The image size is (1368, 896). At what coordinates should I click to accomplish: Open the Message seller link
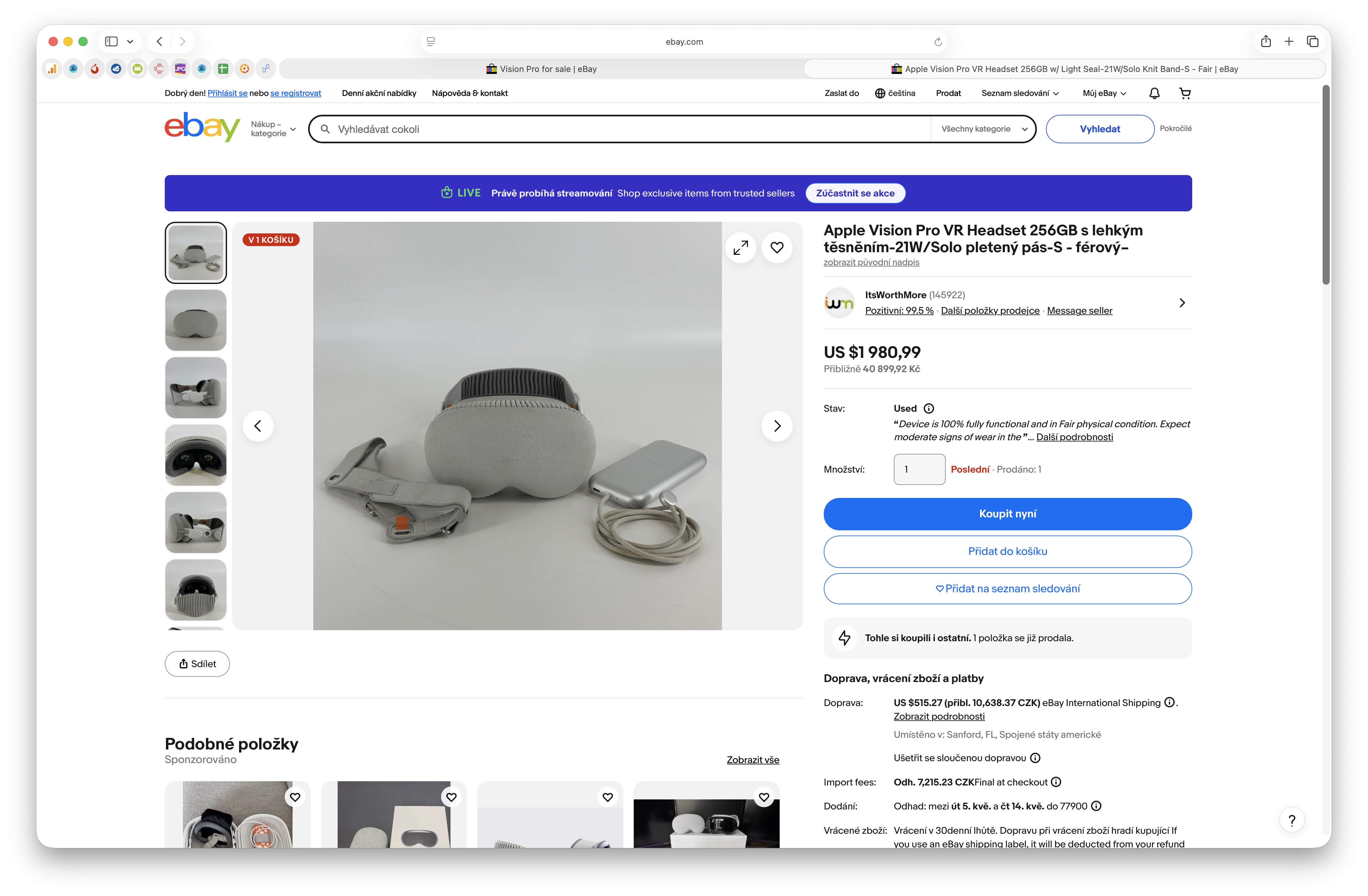coord(1079,311)
